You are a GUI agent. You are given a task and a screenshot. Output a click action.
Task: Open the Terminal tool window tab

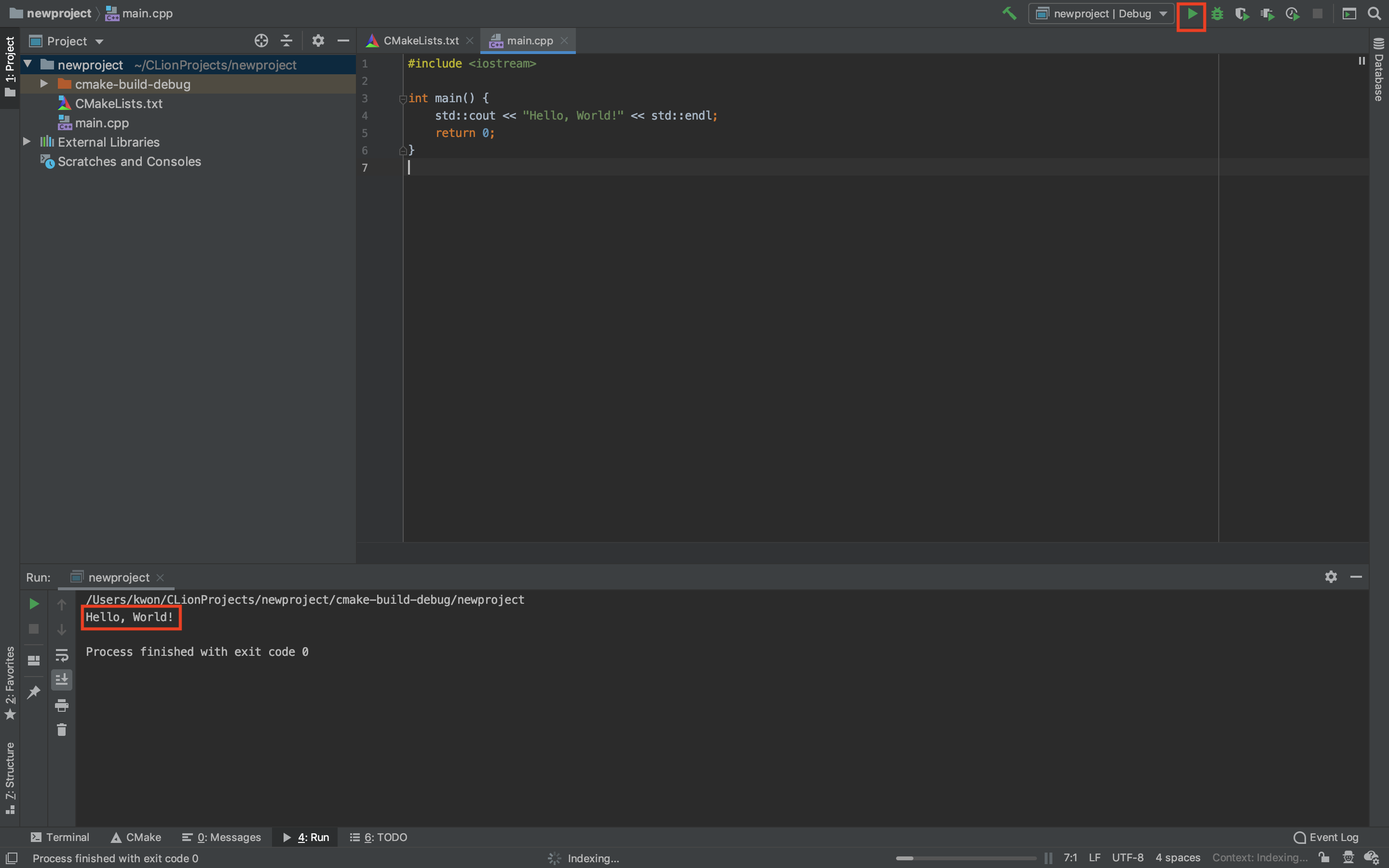60,837
